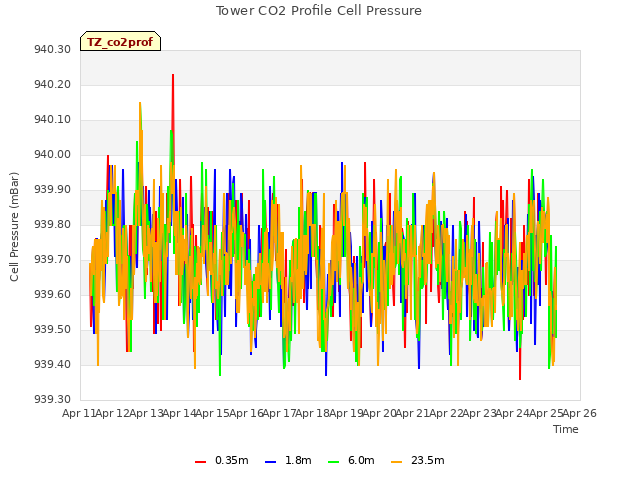
Task: Click the 939.70 y-axis tick label
Action: (x=52, y=260)
